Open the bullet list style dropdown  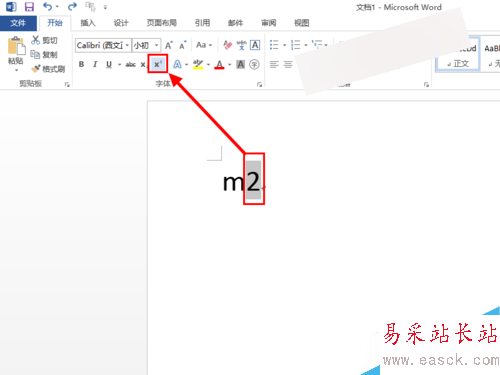(x=284, y=45)
